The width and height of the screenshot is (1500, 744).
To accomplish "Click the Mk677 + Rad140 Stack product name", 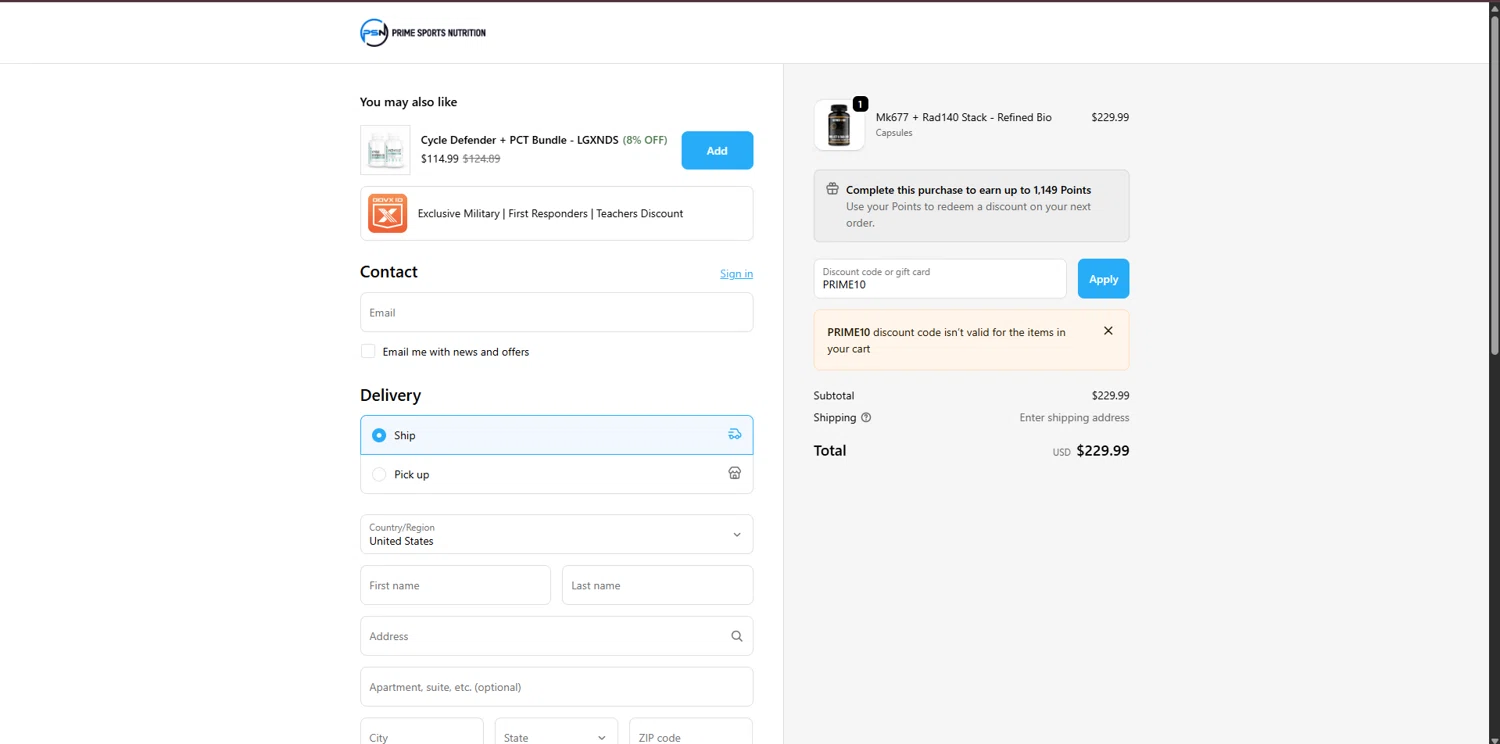I will (x=963, y=117).
